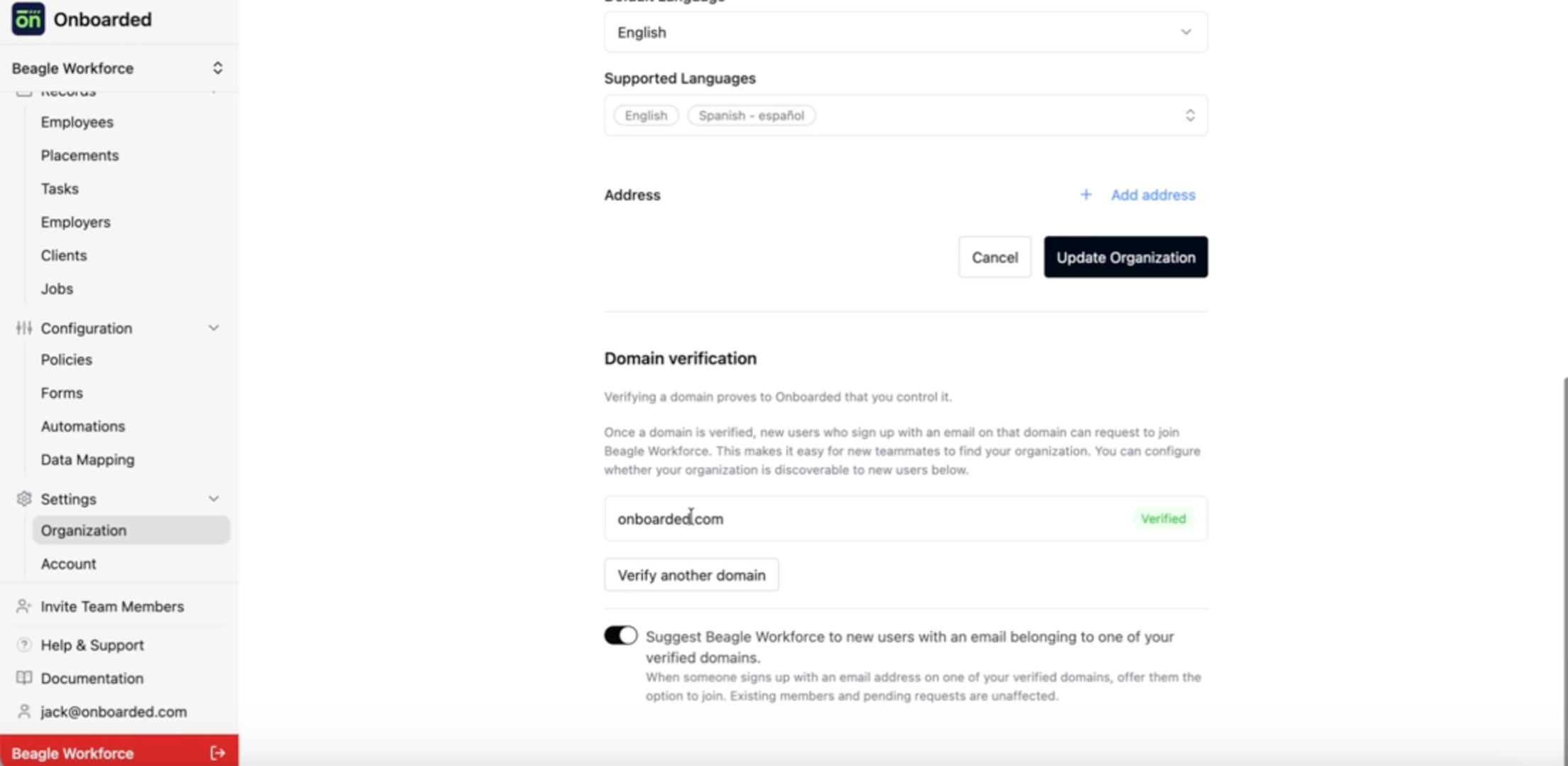Click the onboarded.com verified domain field
Image resolution: width=1568 pixels, height=766 pixels.
(905, 519)
